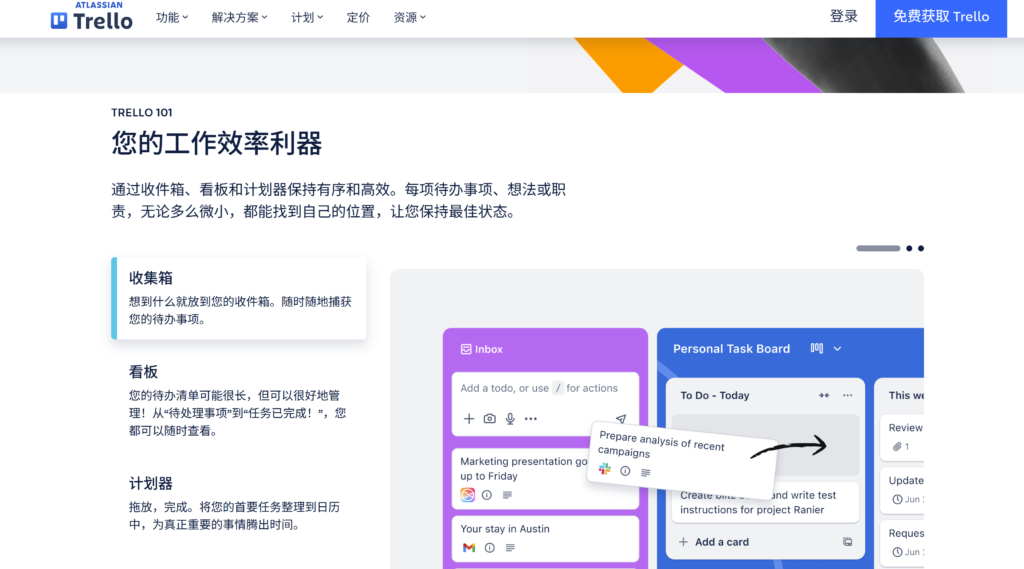The width and height of the screenshot is (1024, 569).
Task: Click the TRELLO 101 label text
Action: pyautogui.click(x=142, y=112)
